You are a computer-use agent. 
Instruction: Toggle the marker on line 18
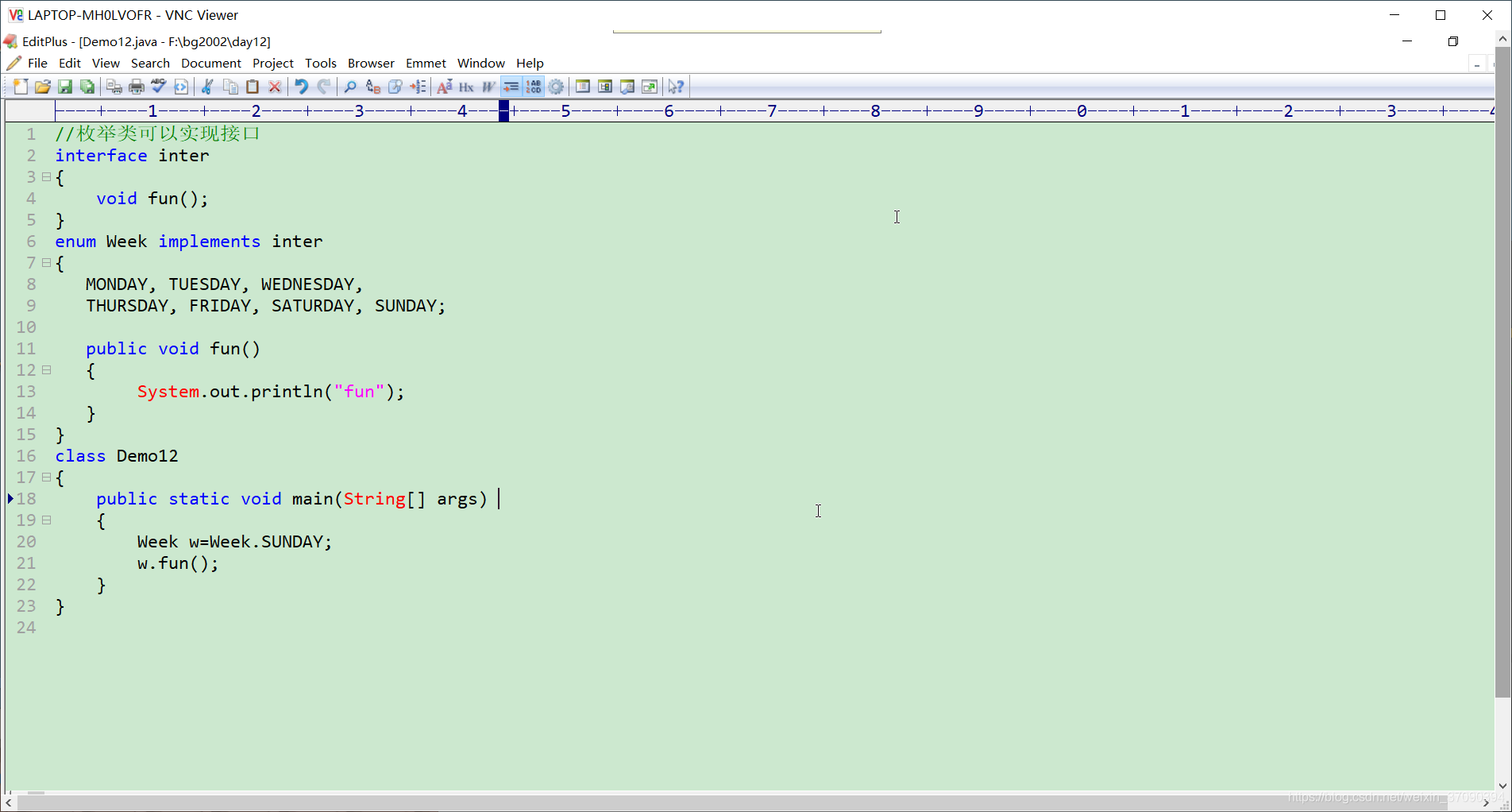pyautogui.click(x=10, y=498)
